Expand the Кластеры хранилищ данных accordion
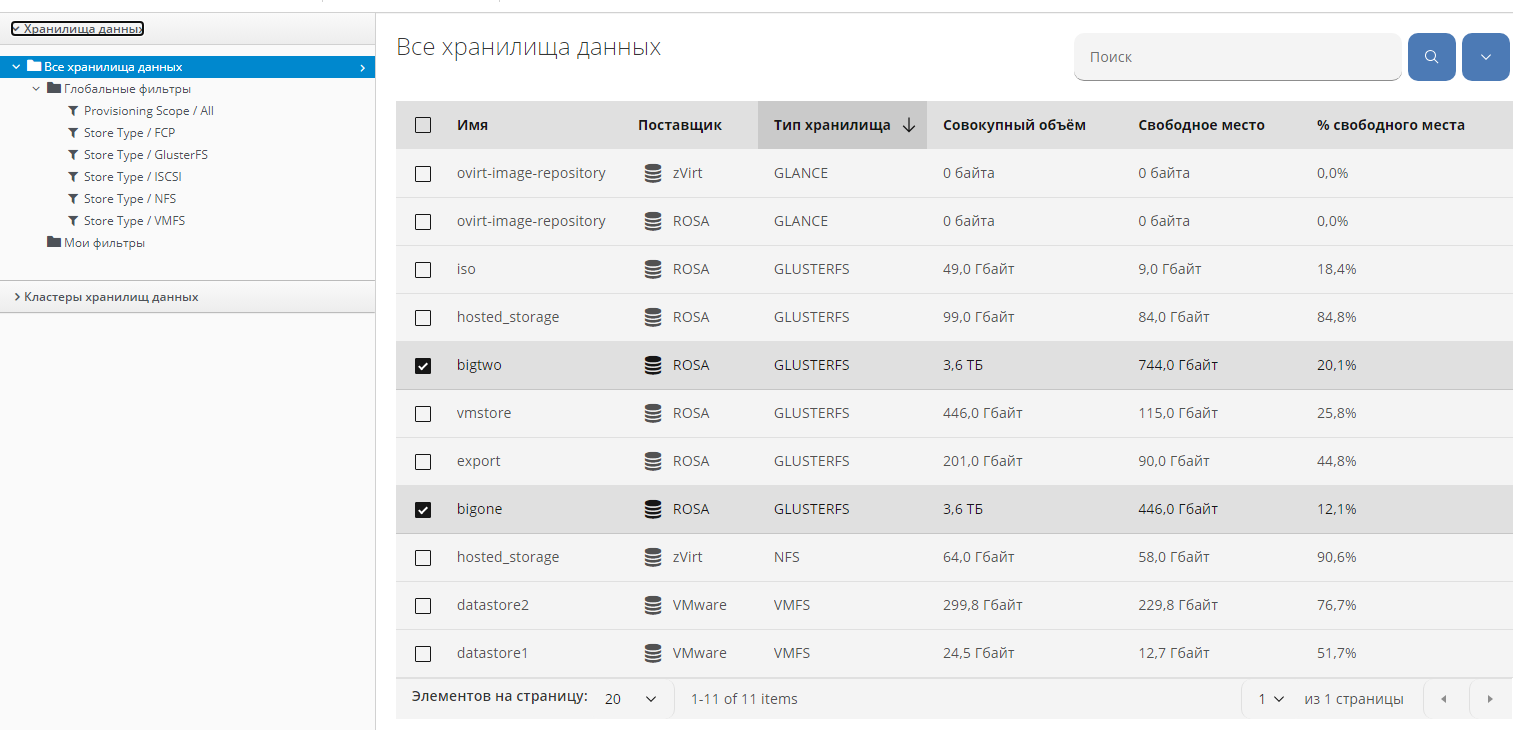1513x730 pixels. tap(111, 297)
